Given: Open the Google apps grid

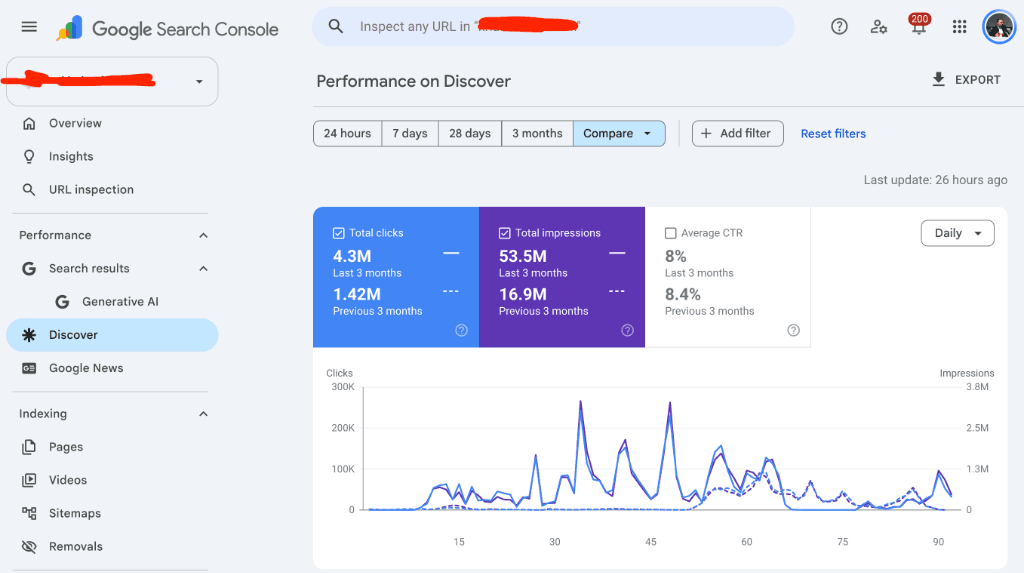Looking at the screenshot, I should pos(959,27).
